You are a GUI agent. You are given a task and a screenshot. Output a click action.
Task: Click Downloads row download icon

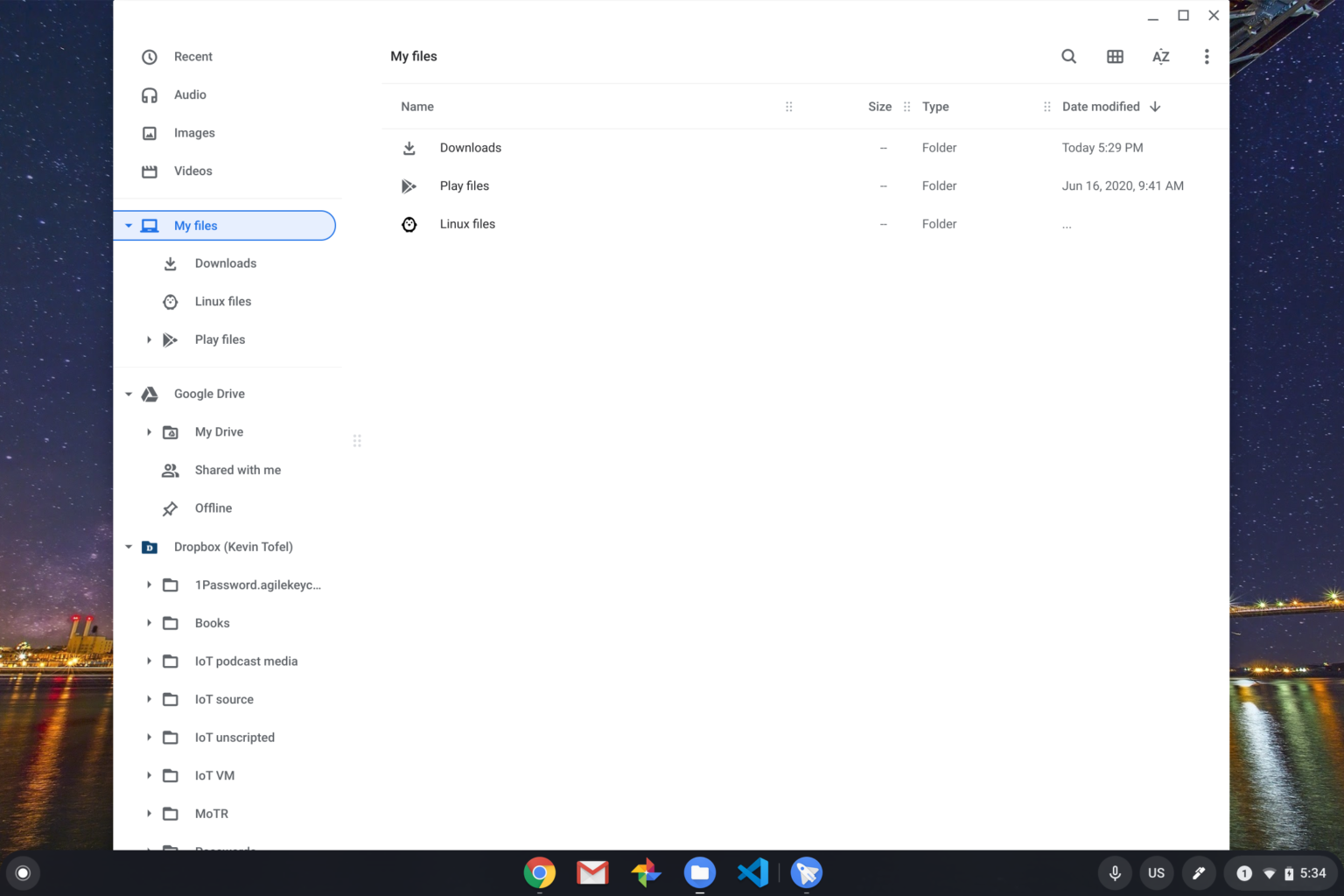[409, 148]
